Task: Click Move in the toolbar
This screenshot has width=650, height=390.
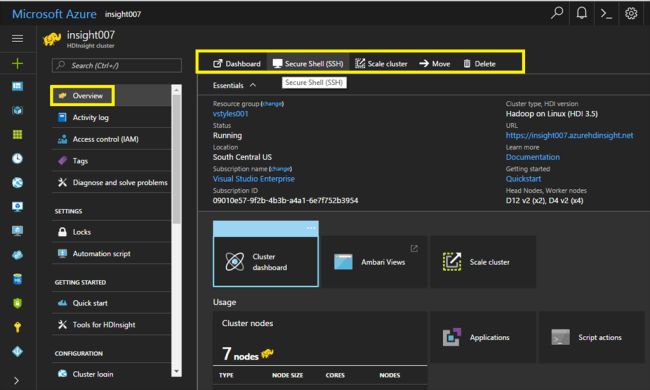Action: tap(434, 64)
